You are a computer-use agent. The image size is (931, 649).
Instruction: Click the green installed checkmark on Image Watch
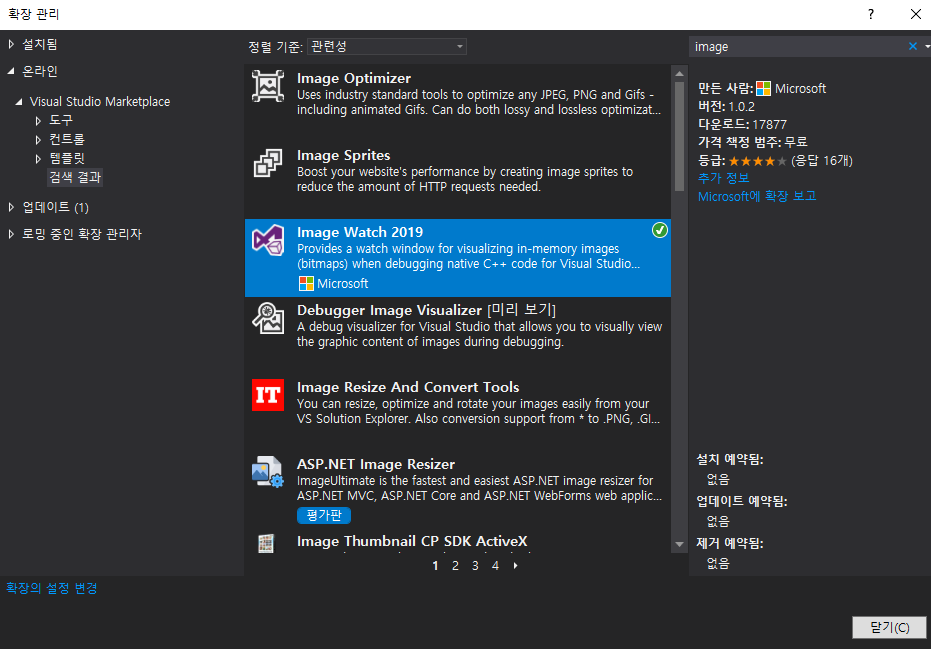pos(660,230)
